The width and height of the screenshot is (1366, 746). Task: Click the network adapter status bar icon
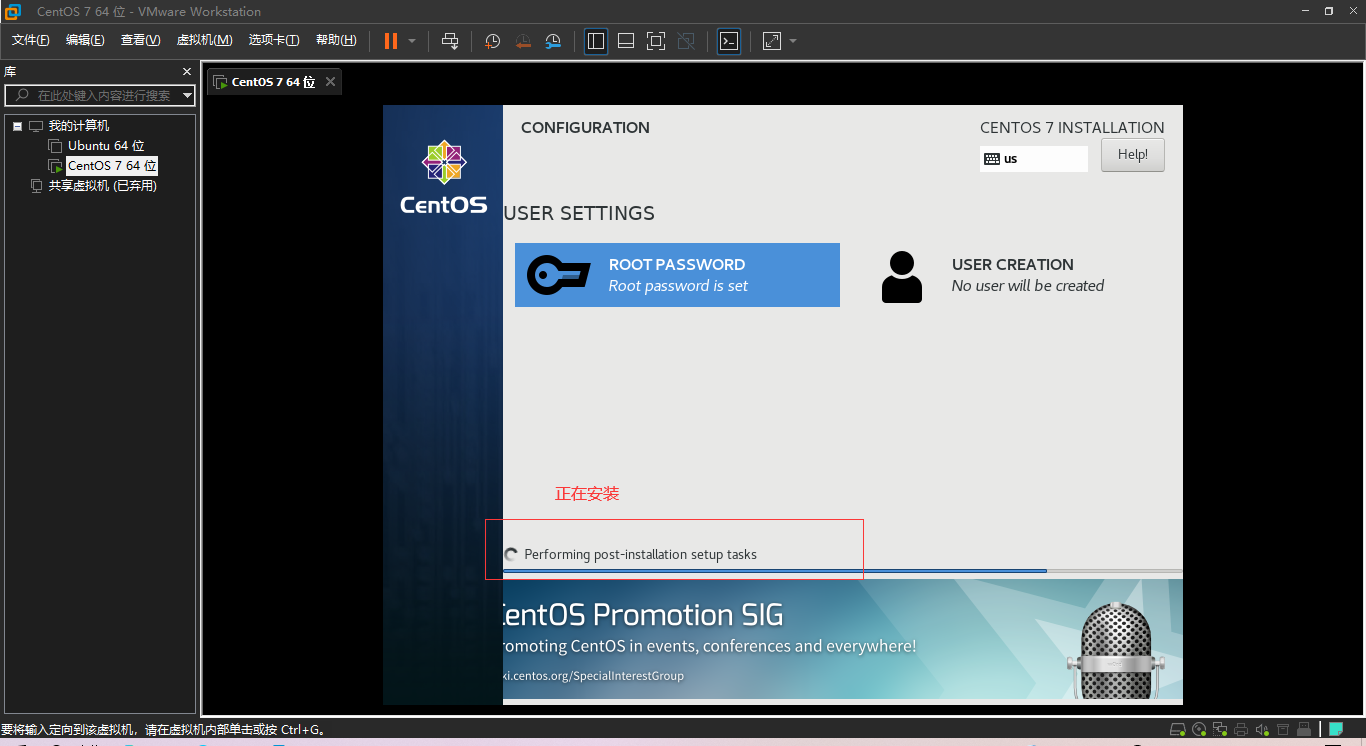(x=1220, y=729)
